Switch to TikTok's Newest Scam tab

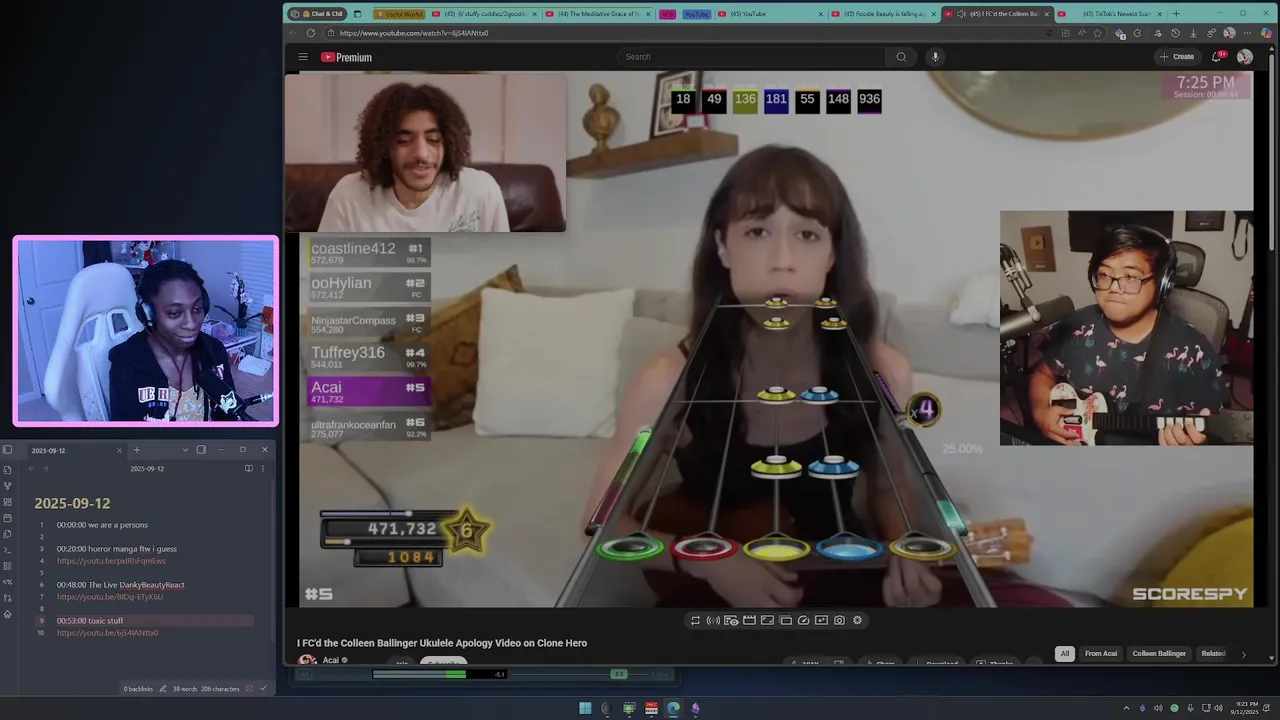1108,14
